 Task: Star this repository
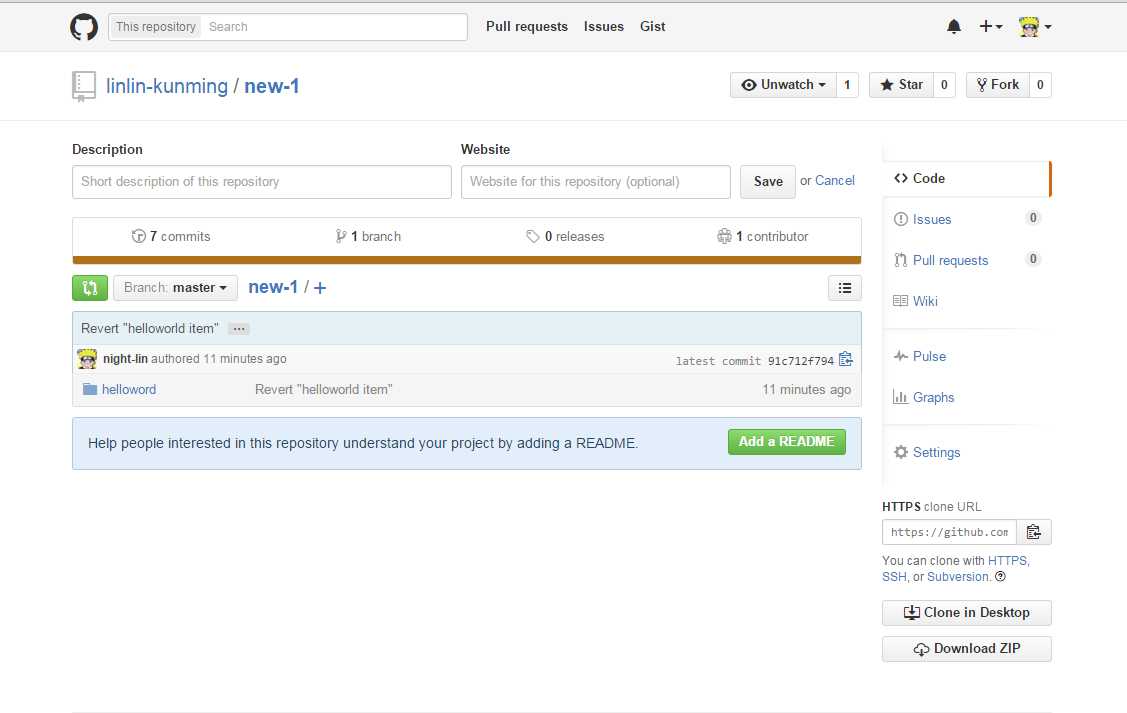[901, 85]
